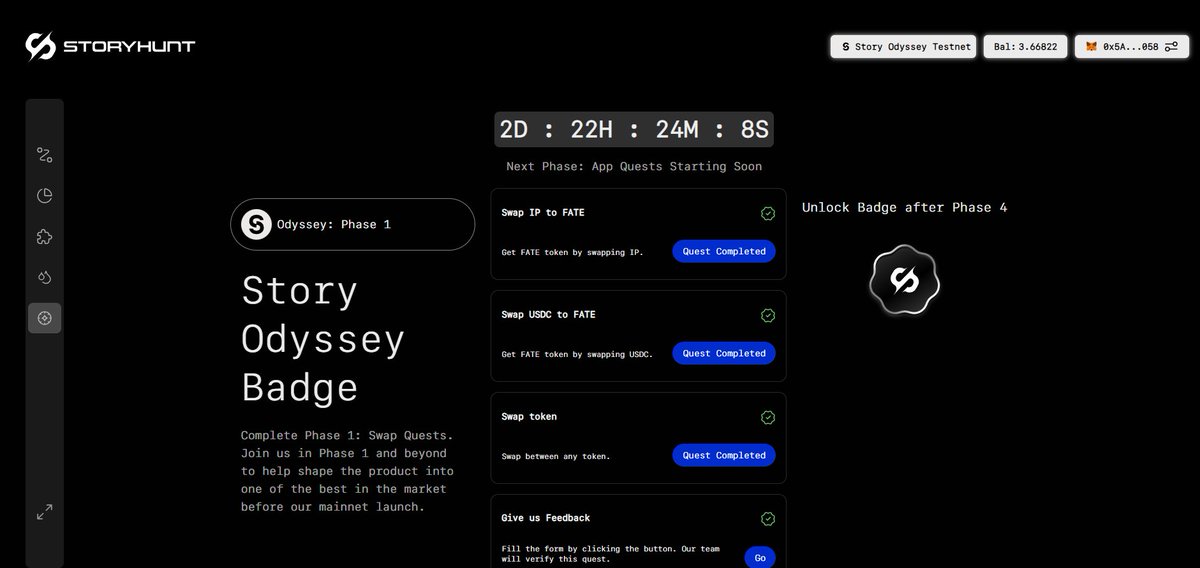The width and height of the screenshot is (1200, 568).
Task: Click the StoryHunt logo
Action: [x=110, y=46]
